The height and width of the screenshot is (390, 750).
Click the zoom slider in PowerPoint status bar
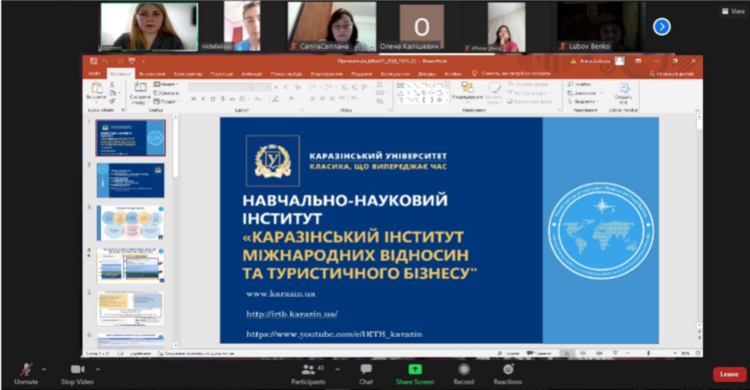click(x=648, y=353)
